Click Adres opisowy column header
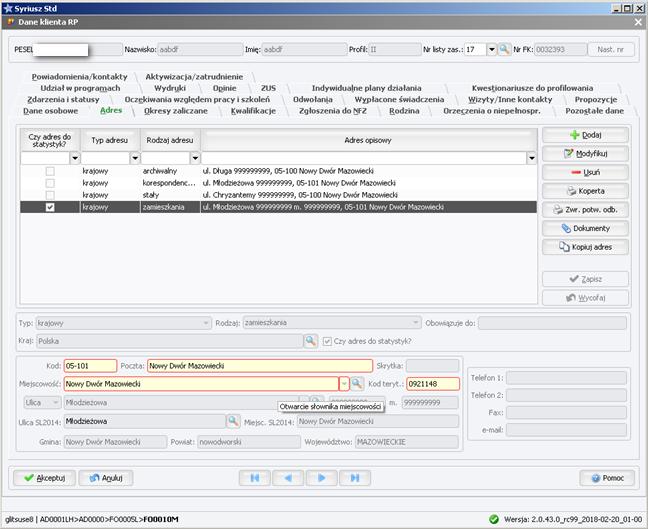The height and width of the screenshot is (529, 648). click(368, 140)
